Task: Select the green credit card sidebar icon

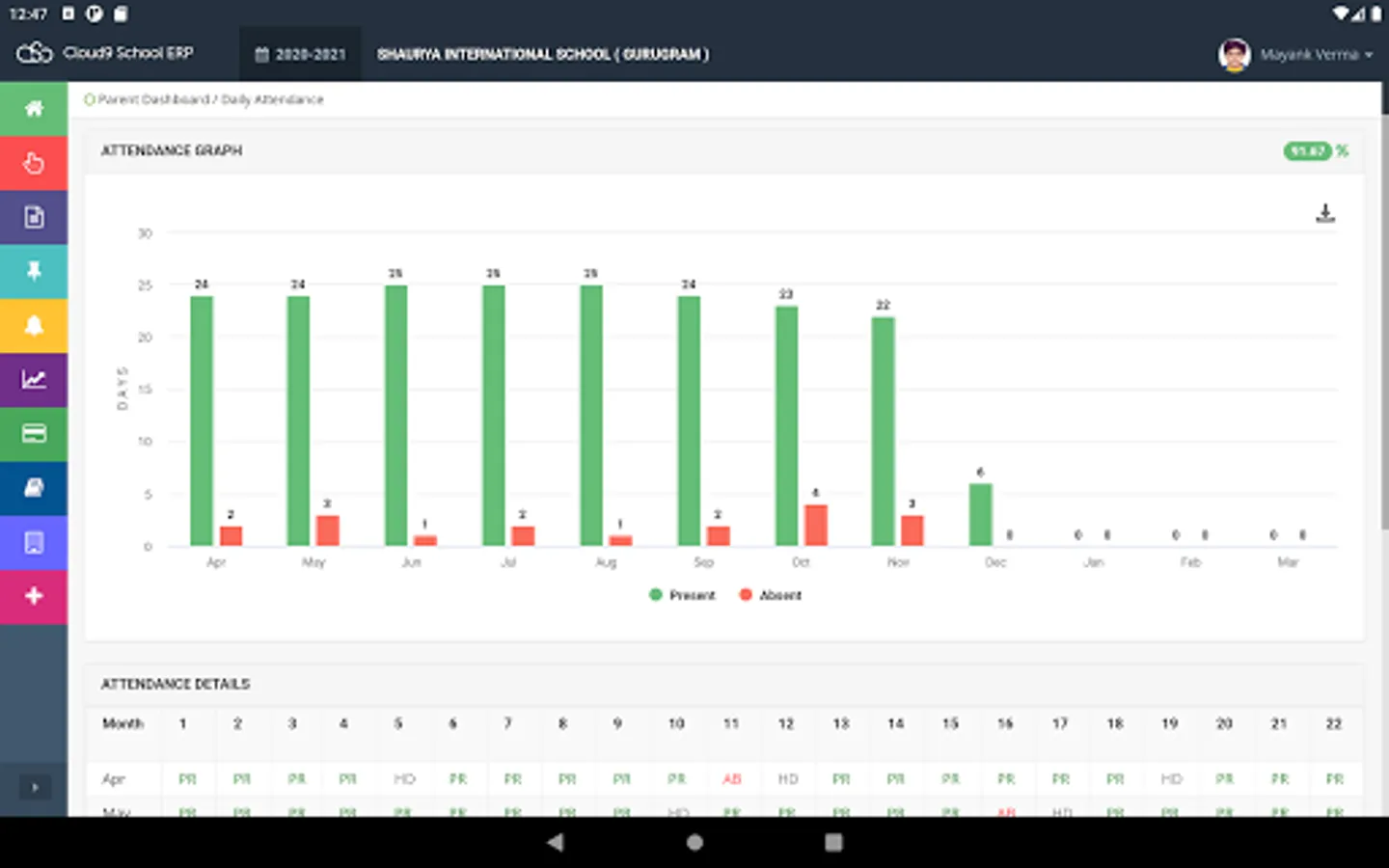Action: coord(34,434)
